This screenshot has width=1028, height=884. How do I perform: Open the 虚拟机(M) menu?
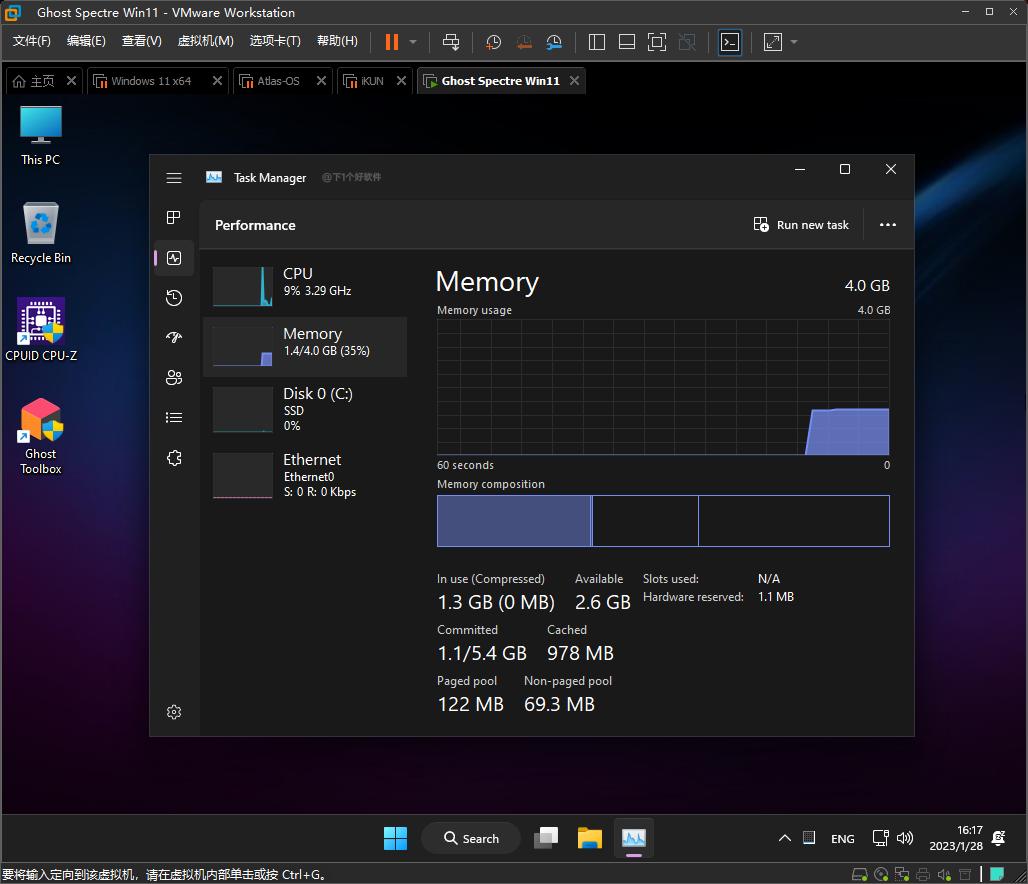pyautogui.click(x=205, y=41)
